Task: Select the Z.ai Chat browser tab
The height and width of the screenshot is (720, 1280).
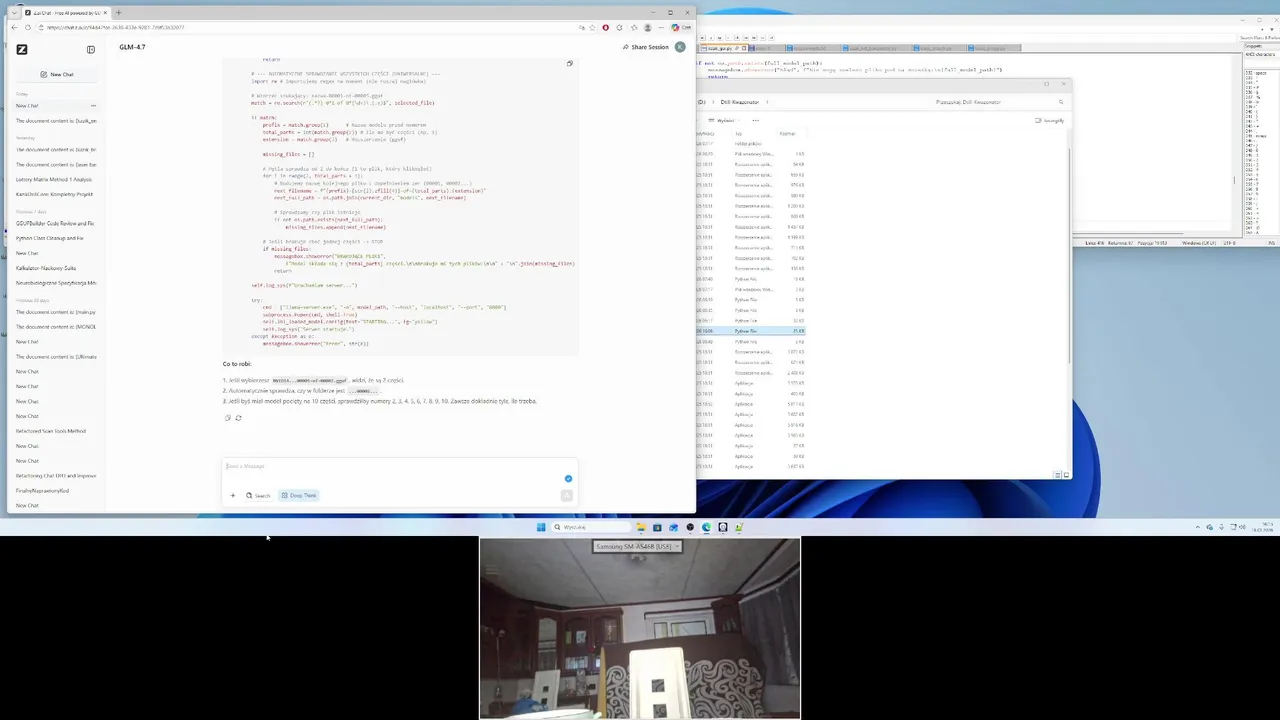Action: point(66,13)
